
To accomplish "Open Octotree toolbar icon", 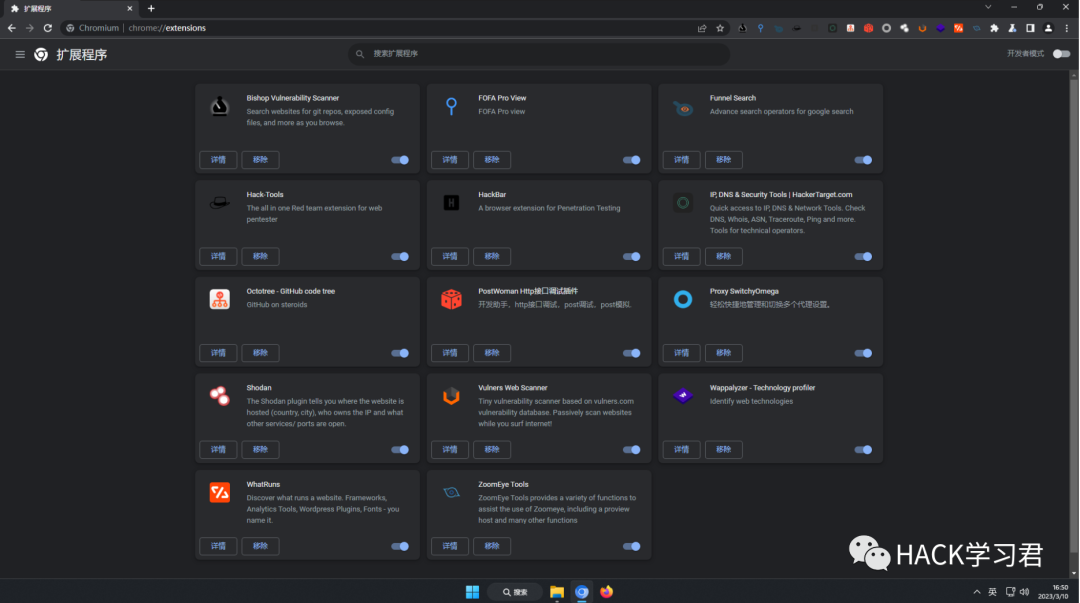I will pyautogui.click(x=851, y=28).
